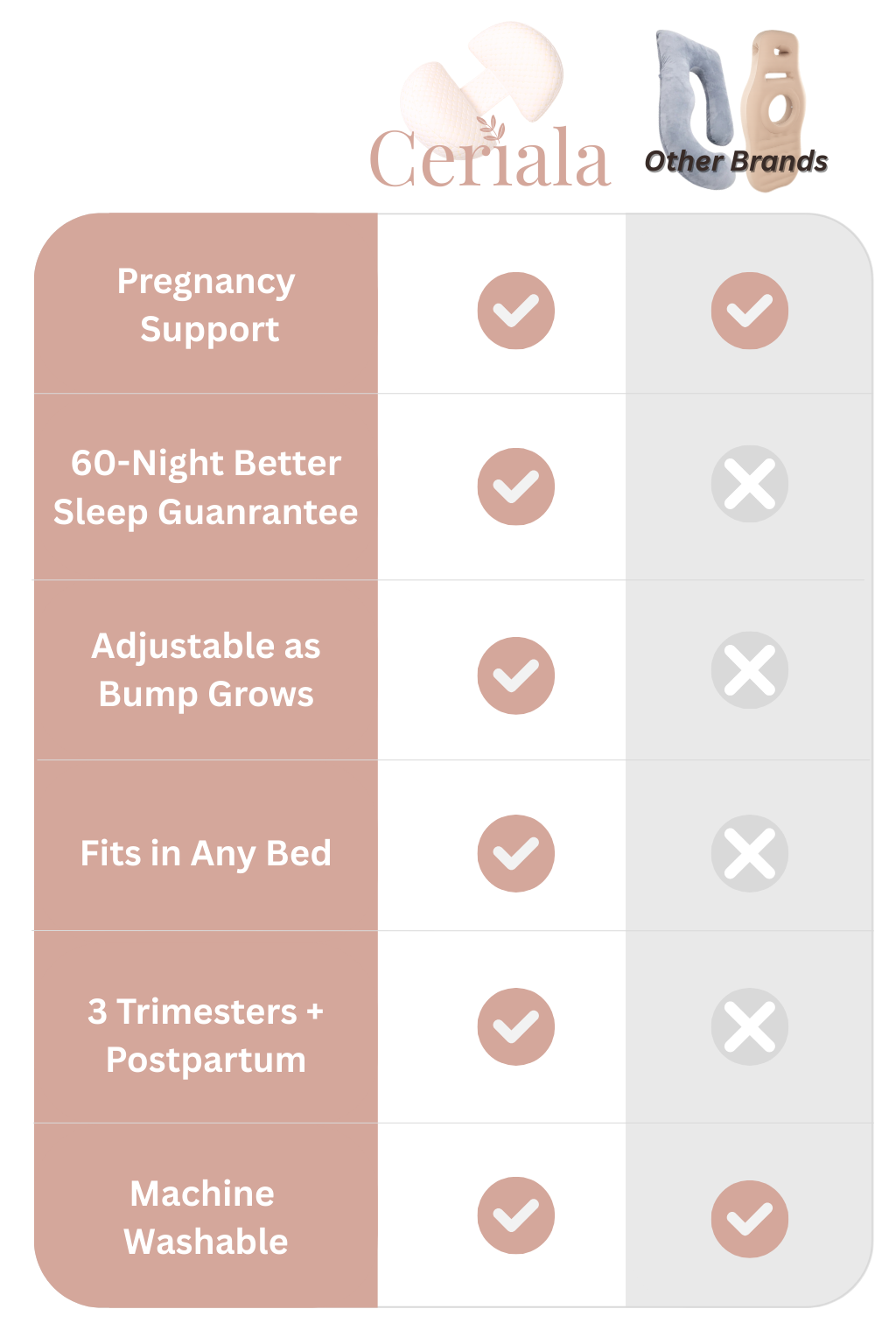Screen dimensions: 896x1344
Task: Click Ceriala checkmark for 60-Night Sleep Guarantee
Action: (516, 486)
